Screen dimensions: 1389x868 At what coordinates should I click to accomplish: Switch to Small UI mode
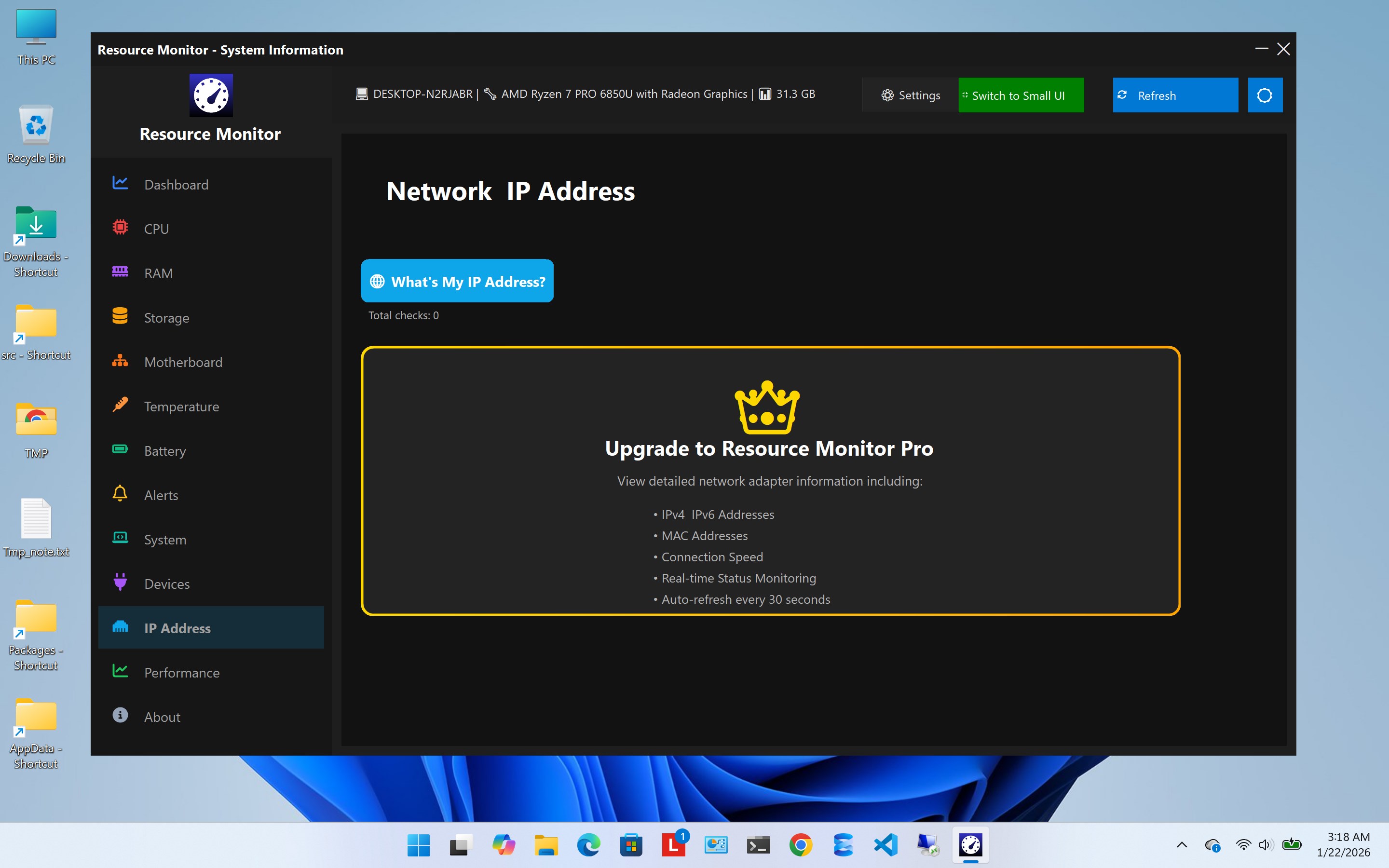1021,95
